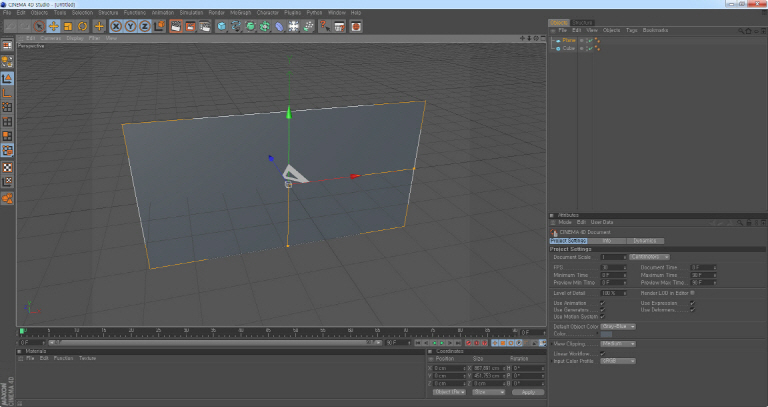Viewport: 768px width, 407px height.
Task: Open the View Clipping dropdown
Action: pyautogui.click(x=618, y=343)
